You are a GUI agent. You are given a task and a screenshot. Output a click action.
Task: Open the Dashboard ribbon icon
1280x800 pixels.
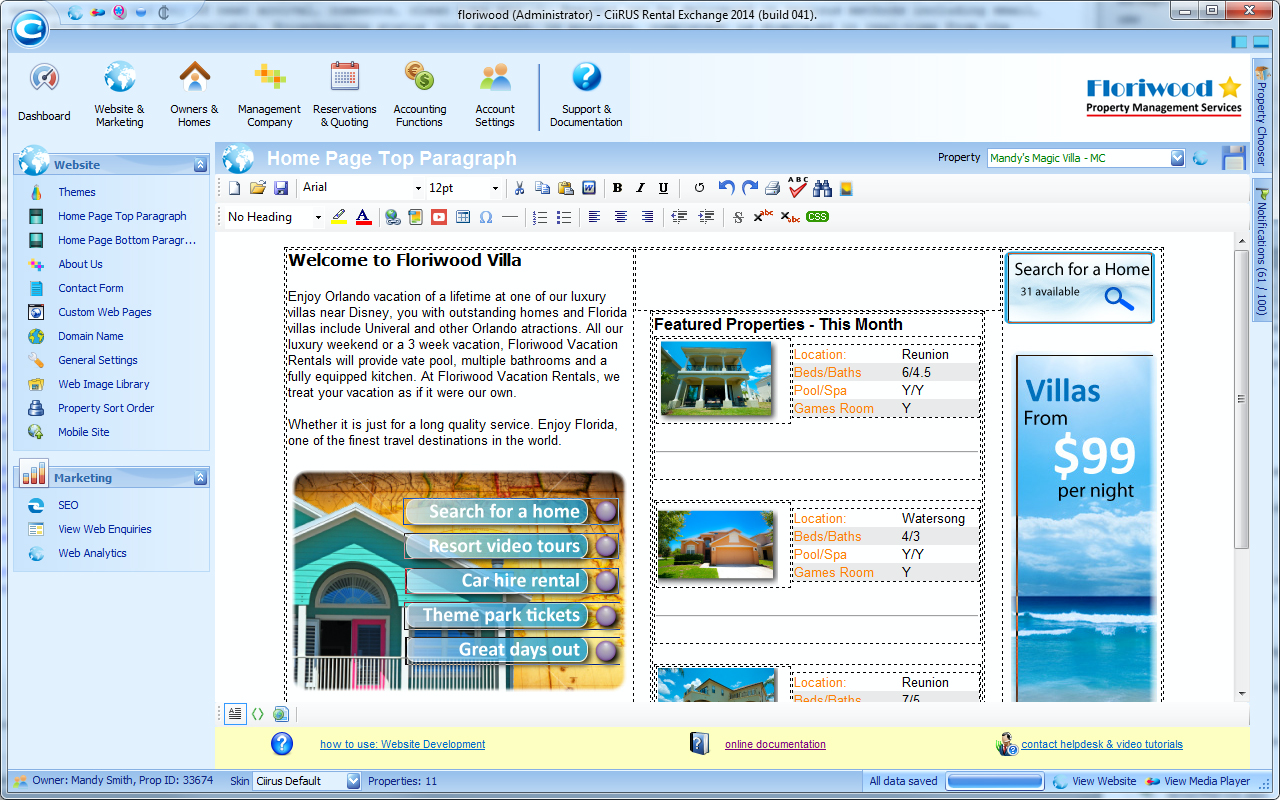44,93
